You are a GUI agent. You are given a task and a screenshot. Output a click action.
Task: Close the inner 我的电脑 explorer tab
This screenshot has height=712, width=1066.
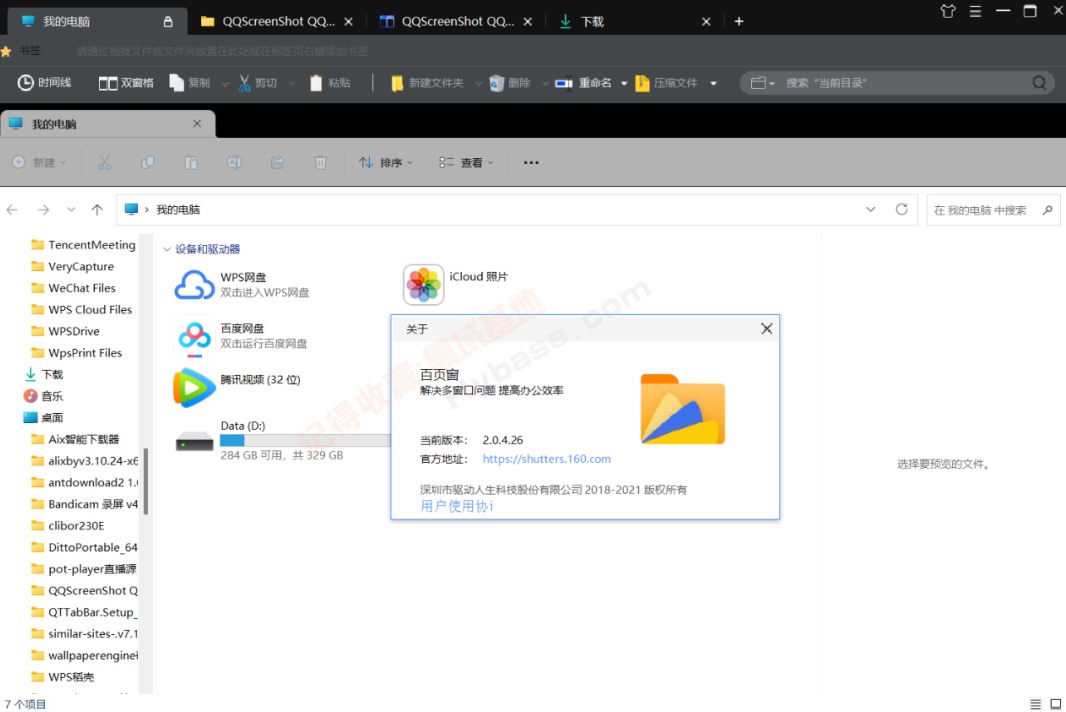(197, 124)
